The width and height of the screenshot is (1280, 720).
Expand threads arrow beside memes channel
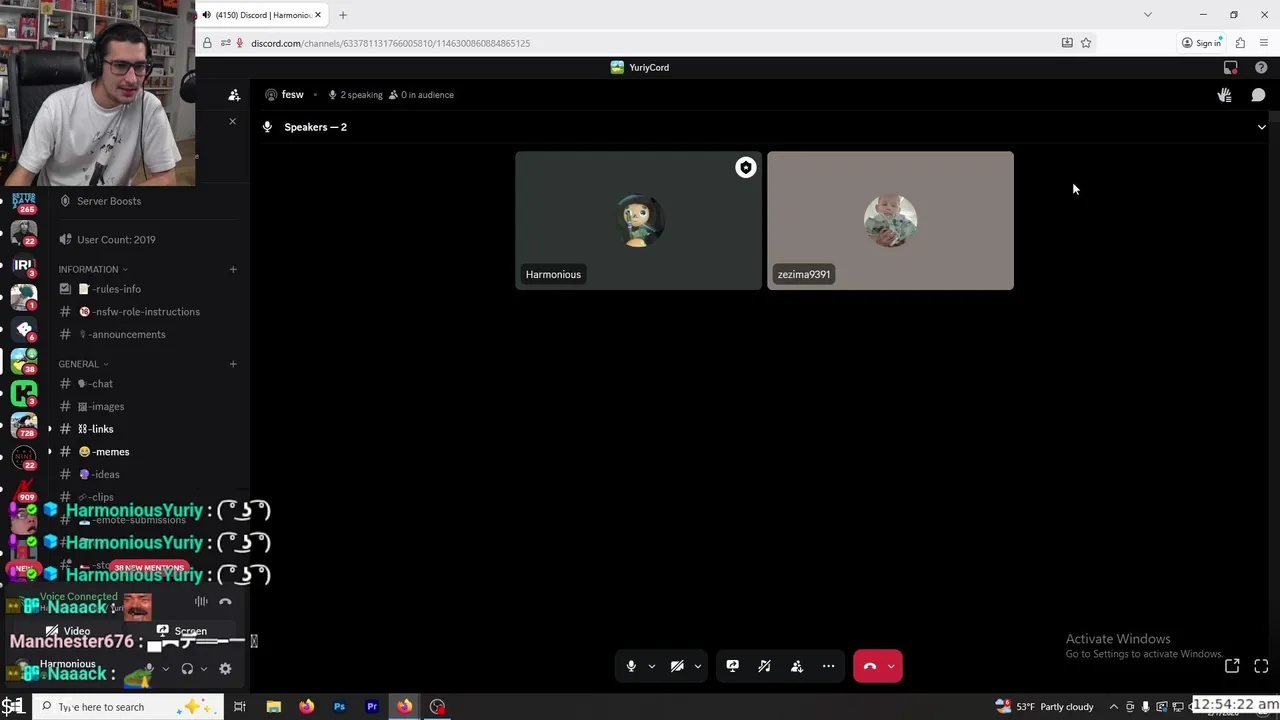click(x=50, y=452)
